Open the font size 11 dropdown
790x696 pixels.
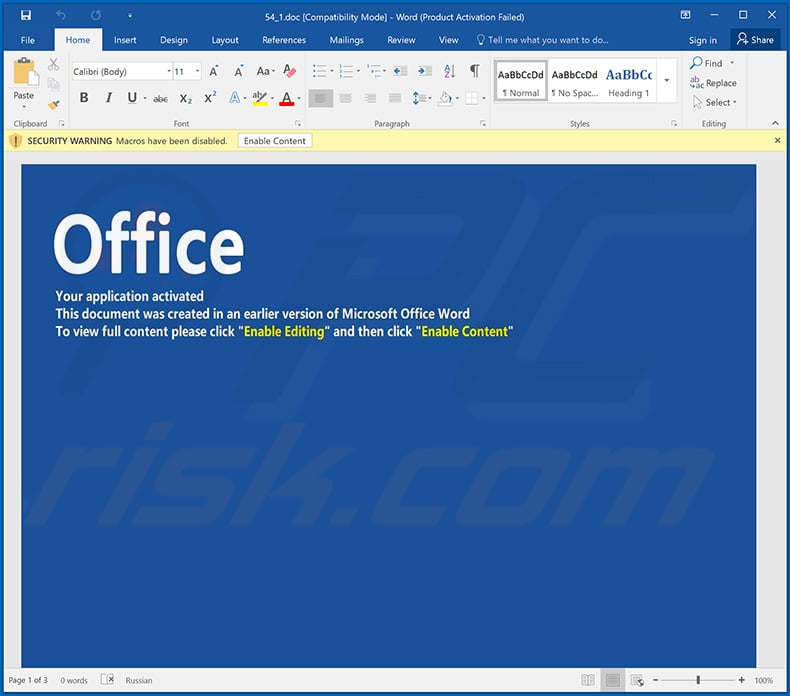point(198,72)
